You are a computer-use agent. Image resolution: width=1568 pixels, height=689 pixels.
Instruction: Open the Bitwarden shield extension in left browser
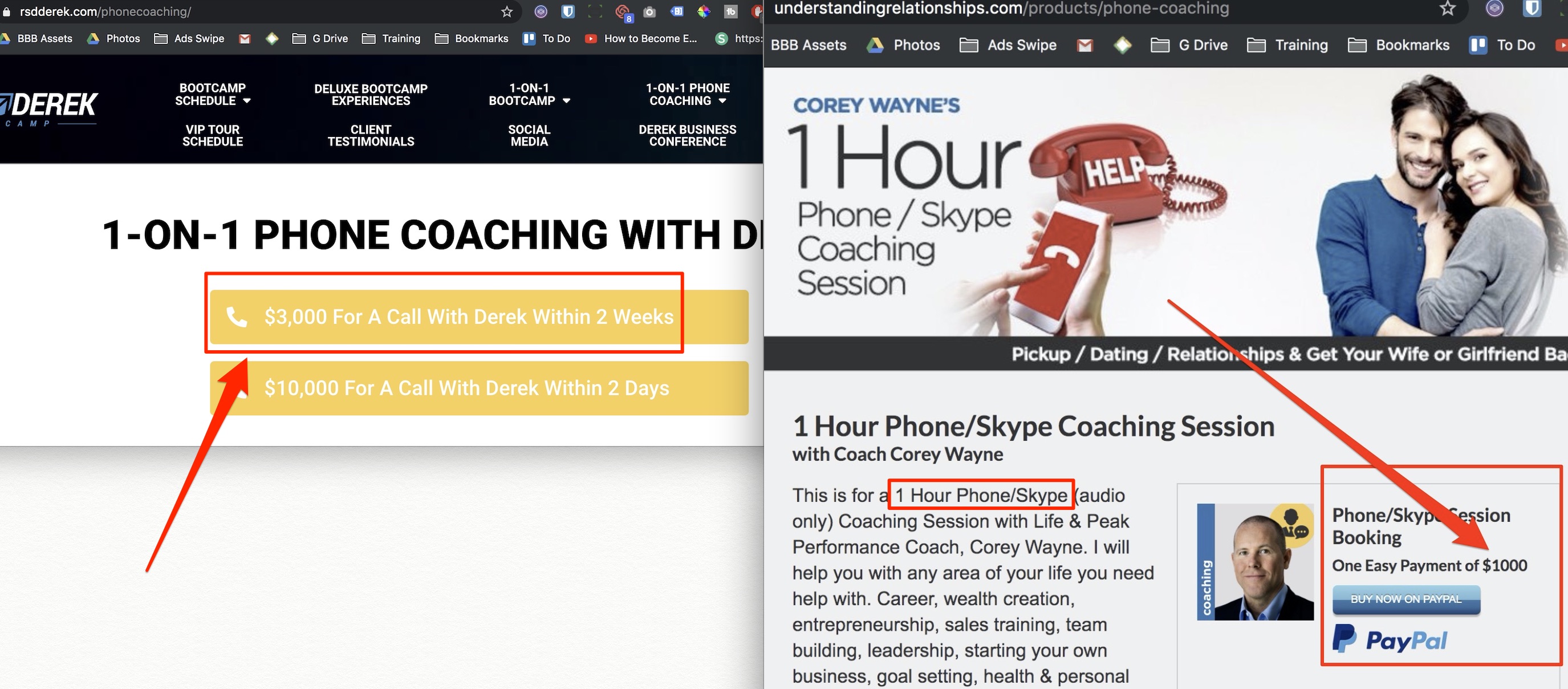pyautogui.click(x=567, y=11)
